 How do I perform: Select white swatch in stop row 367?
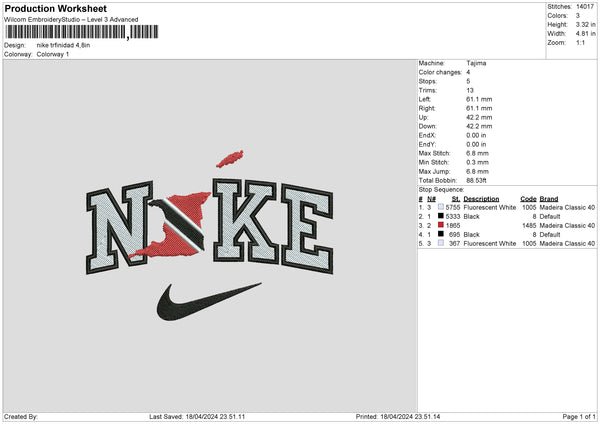441,243
